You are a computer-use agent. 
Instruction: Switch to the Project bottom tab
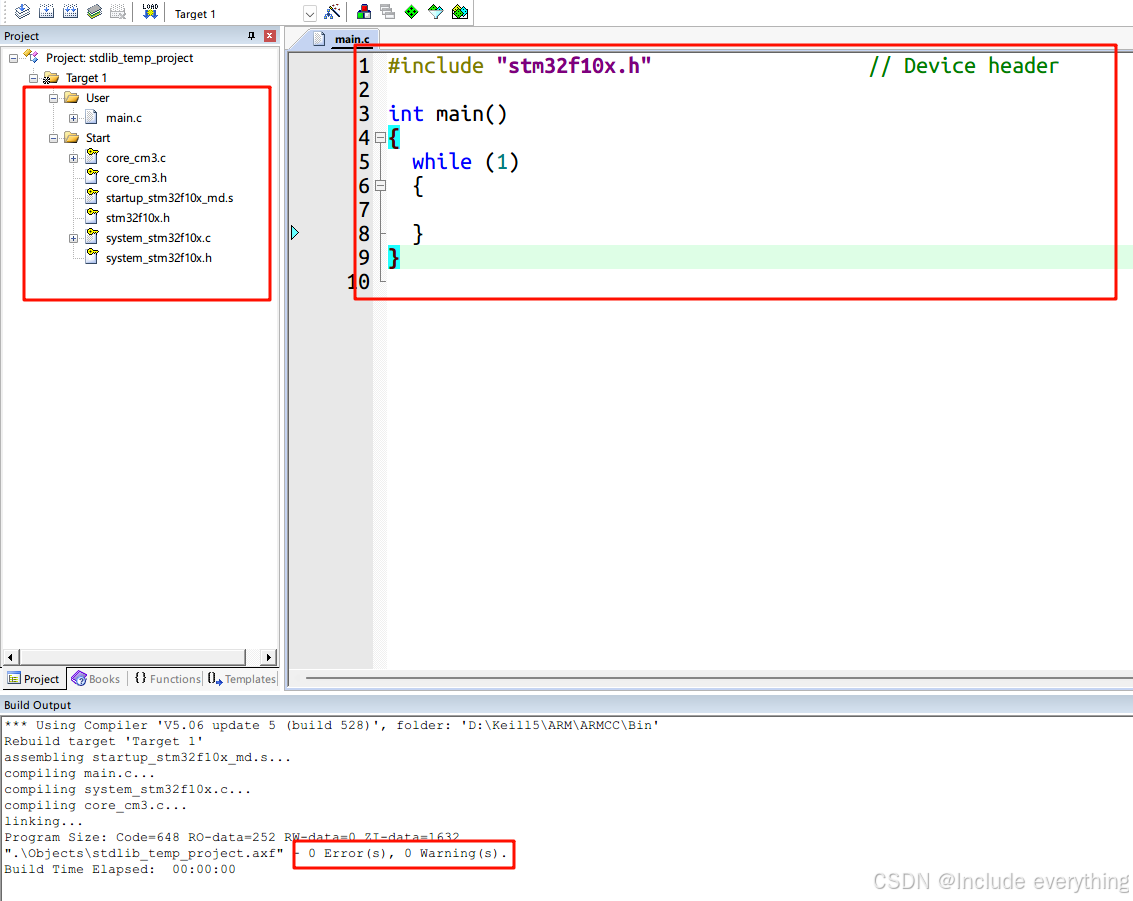pyautogui.click(x=33, y=679)
